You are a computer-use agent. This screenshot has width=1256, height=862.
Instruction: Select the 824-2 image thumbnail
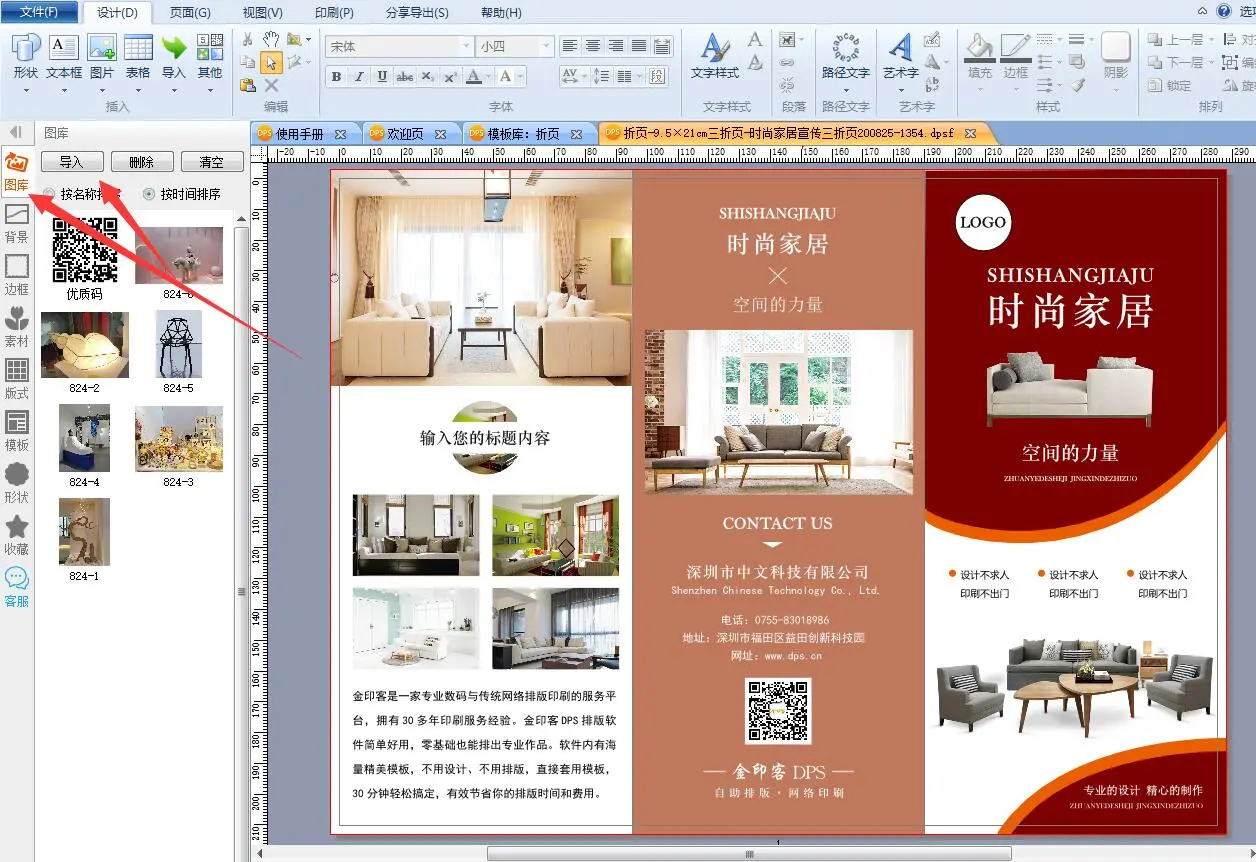pyautogui.click(x=84, y=345)
